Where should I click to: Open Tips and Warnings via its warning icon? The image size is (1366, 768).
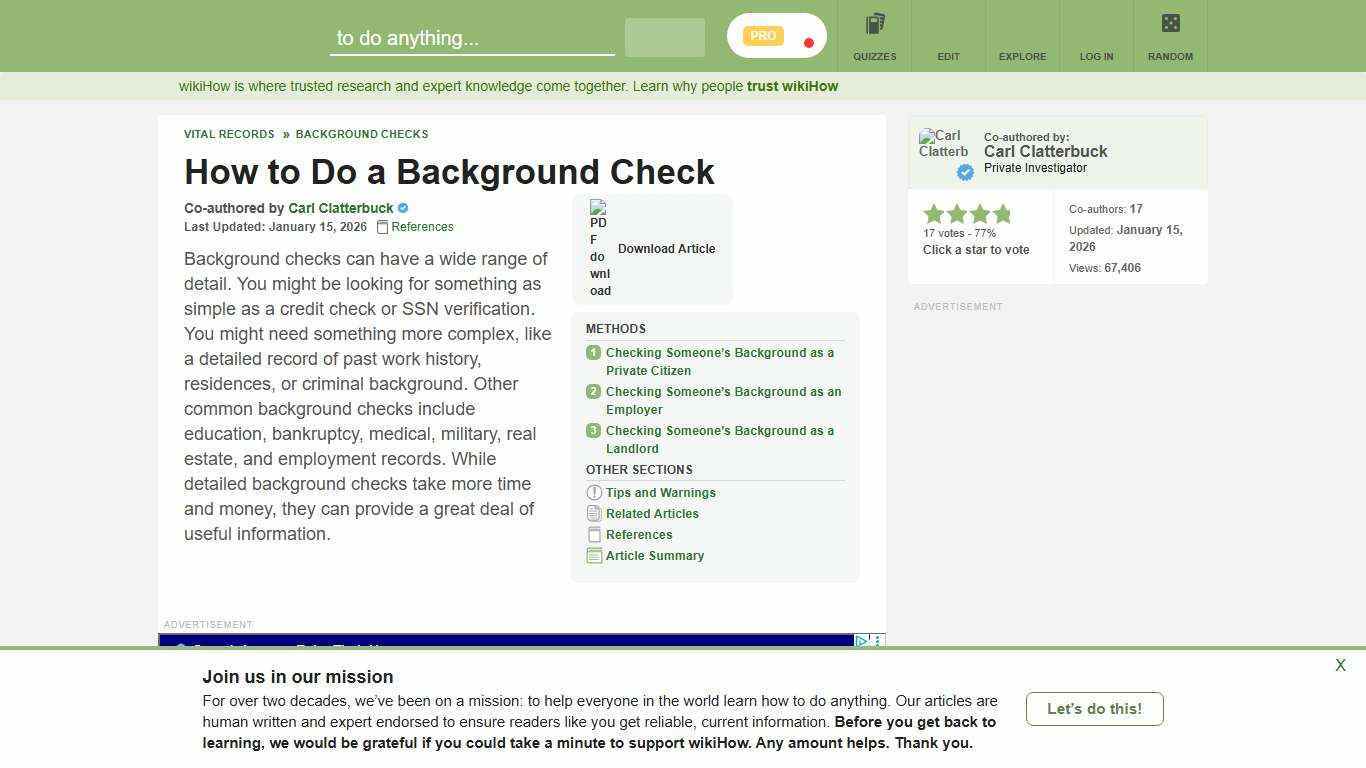click(x=594, y=492)
